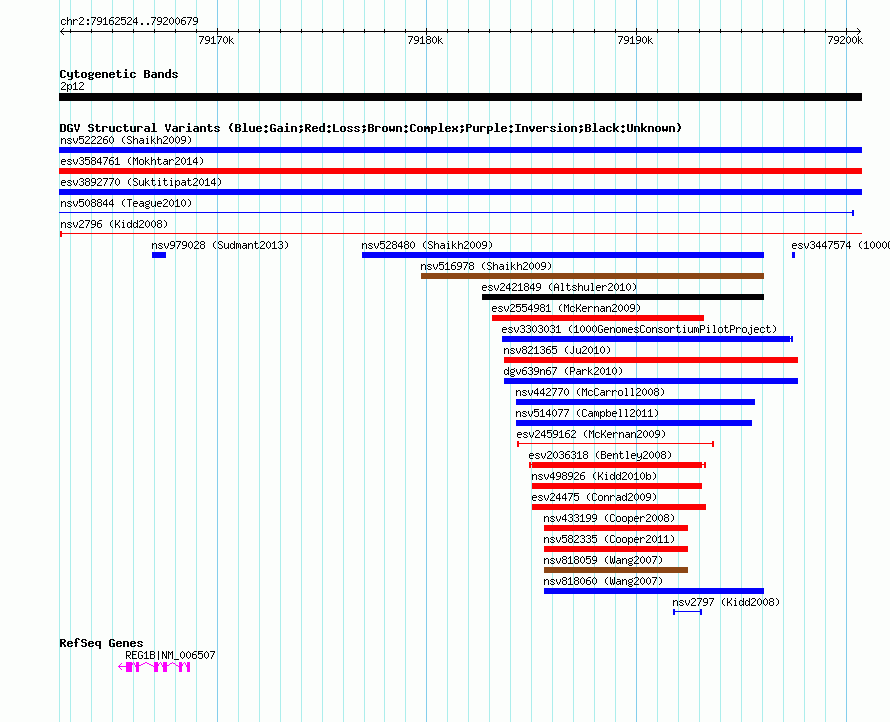Image resolution: width=890 pixels, height=722 pixels.
Task: Select the blue nsv528480 (Shaikh2009) bar
Action: [563, 255]
